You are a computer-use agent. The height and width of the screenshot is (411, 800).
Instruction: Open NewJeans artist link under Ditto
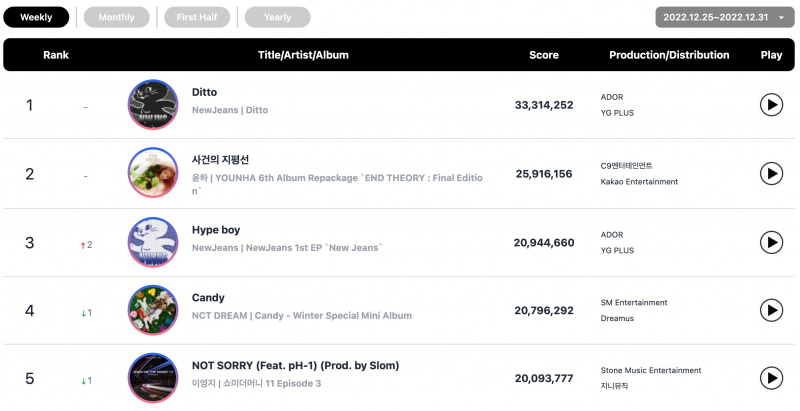pyautogui.click(x=215, y=110)
